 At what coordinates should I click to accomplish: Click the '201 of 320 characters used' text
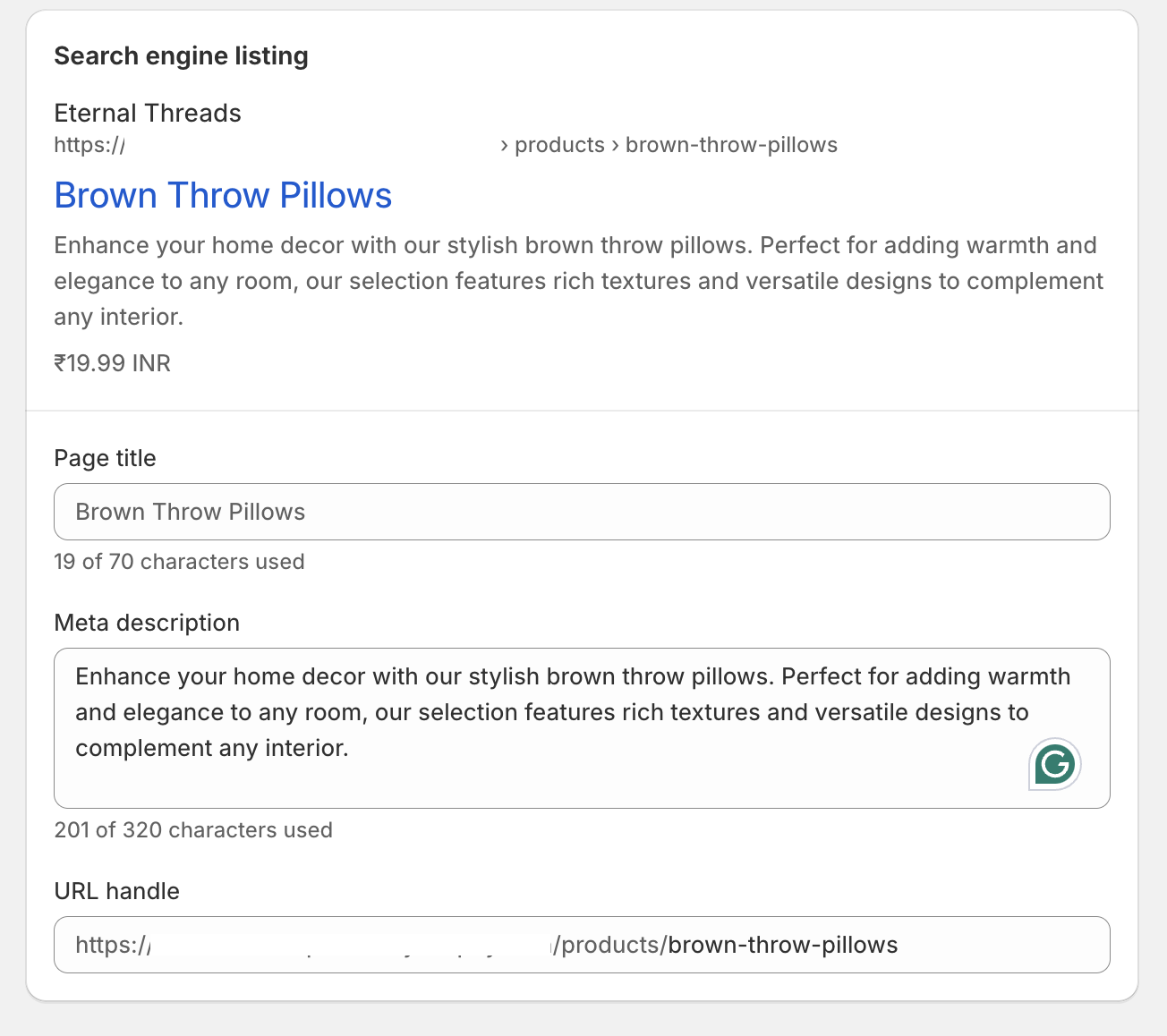[193, 830]
